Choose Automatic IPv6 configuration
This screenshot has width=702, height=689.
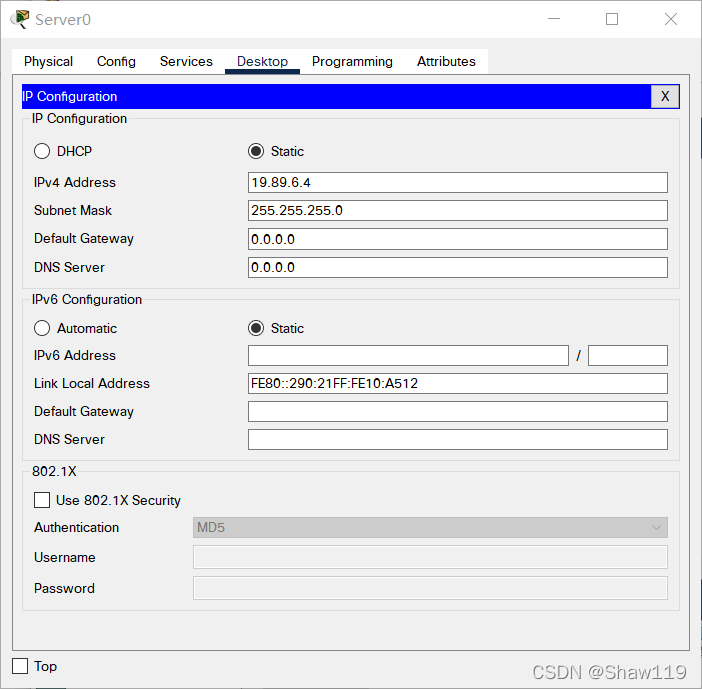point(42,328)
